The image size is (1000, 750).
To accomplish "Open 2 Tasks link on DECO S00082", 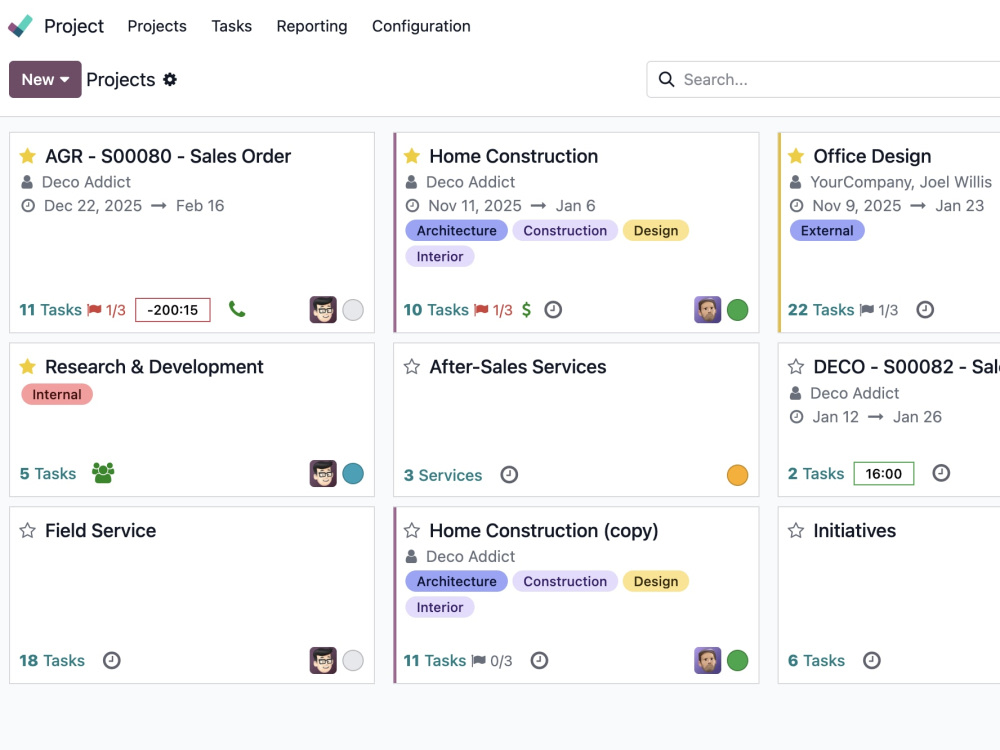I will click(x=816, y=473).
